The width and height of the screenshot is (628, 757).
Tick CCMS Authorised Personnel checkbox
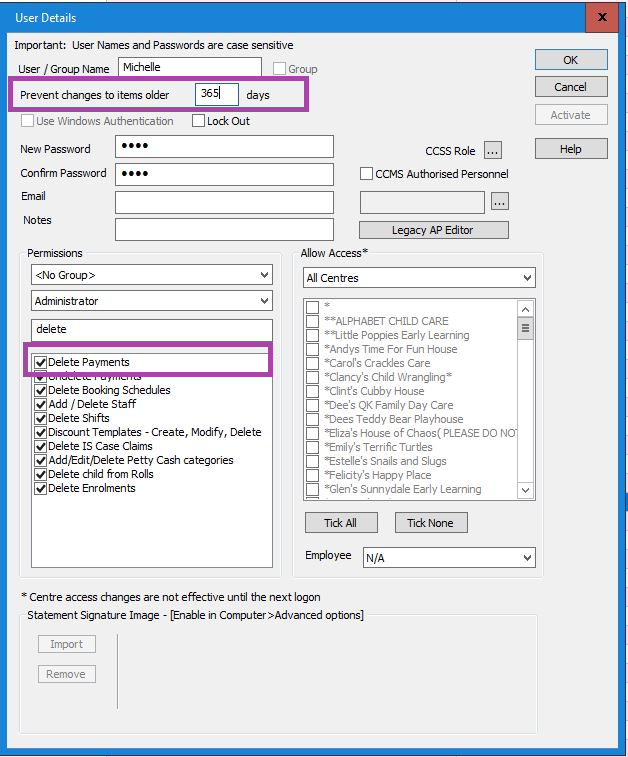pyautogui.click(x=367, y=174)
